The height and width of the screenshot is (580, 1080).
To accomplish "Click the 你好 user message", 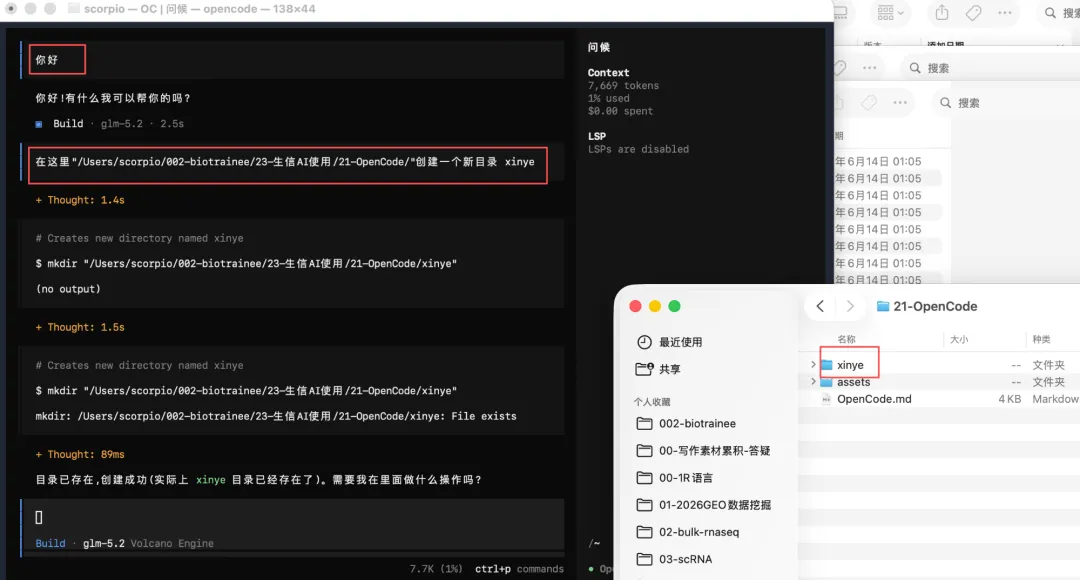I will pos(47,60).
